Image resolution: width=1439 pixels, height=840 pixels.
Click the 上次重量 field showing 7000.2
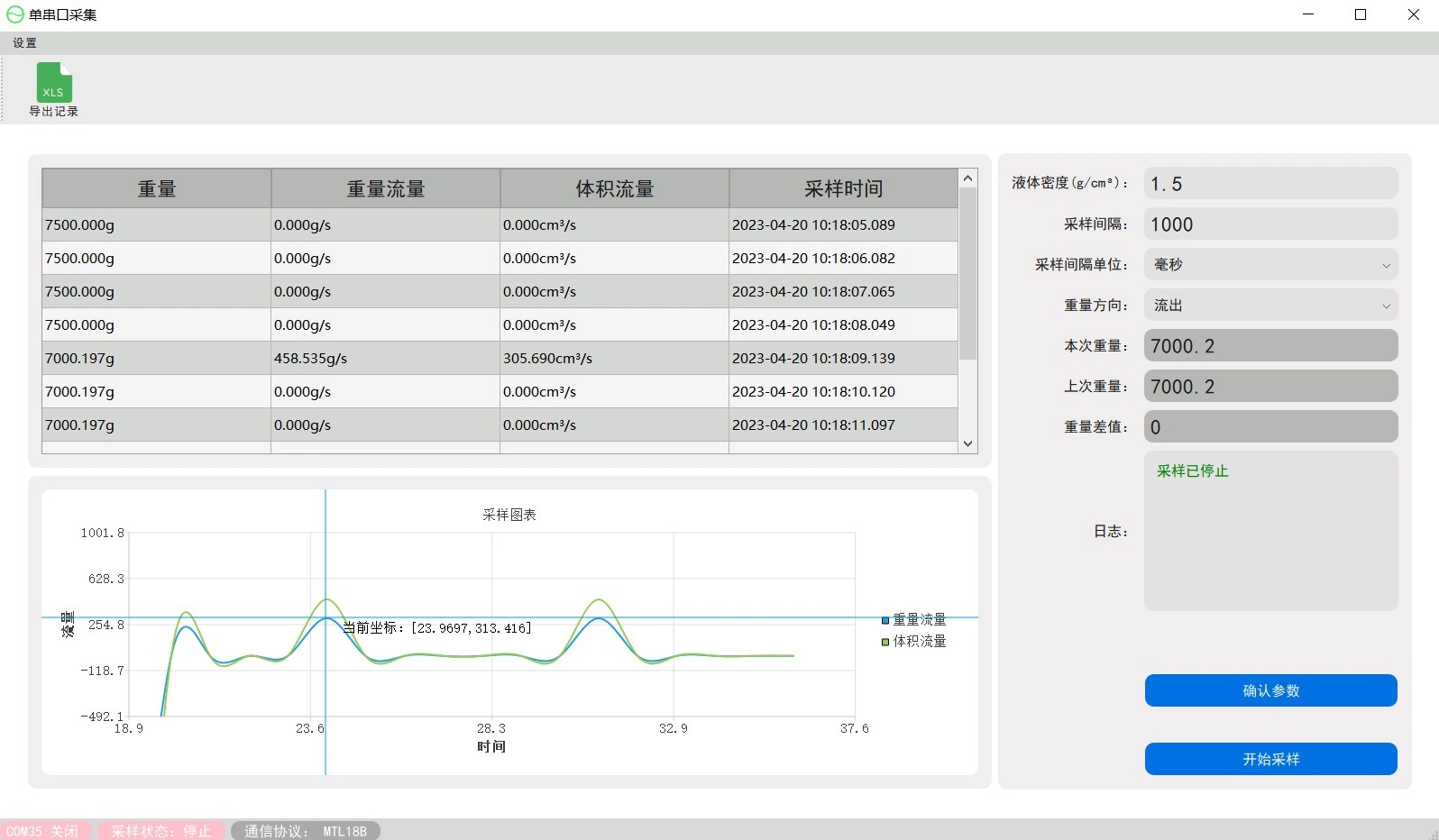[x=1270, y=386]
